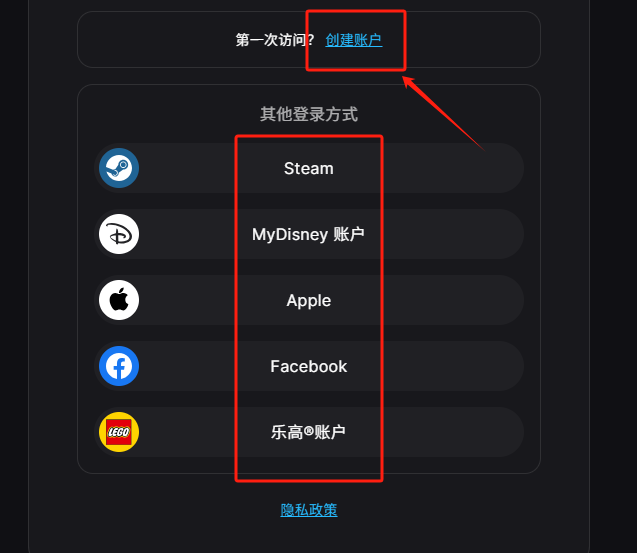Click the Apple logo icon
Screen dimensions: 637x553
pos(119,300)
